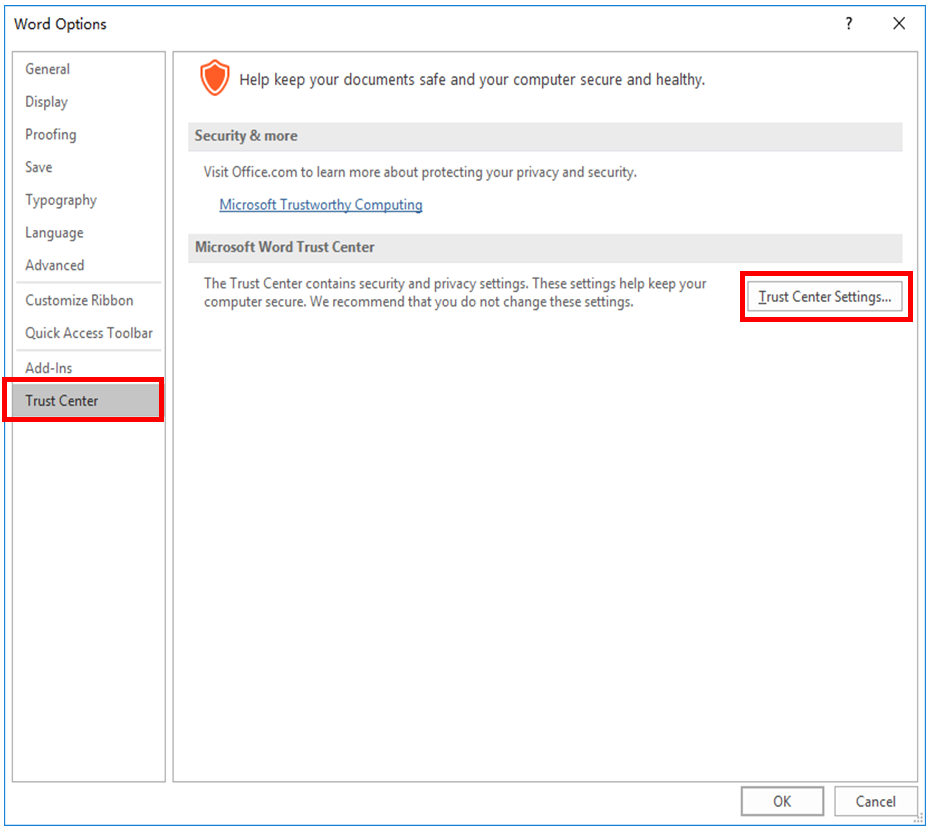Switch to the Display category
Screen dimensions: 929x833
pos(47,102)
